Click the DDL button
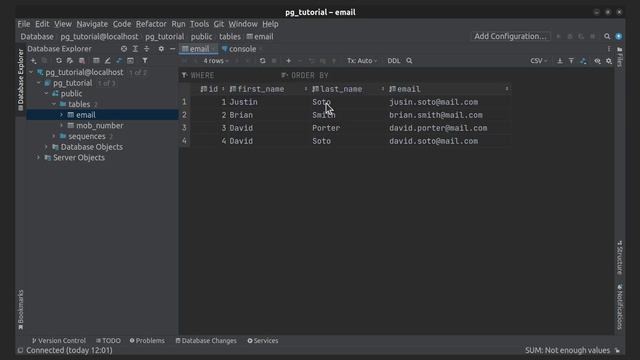 pyautogui.click(x=393, y=61)
